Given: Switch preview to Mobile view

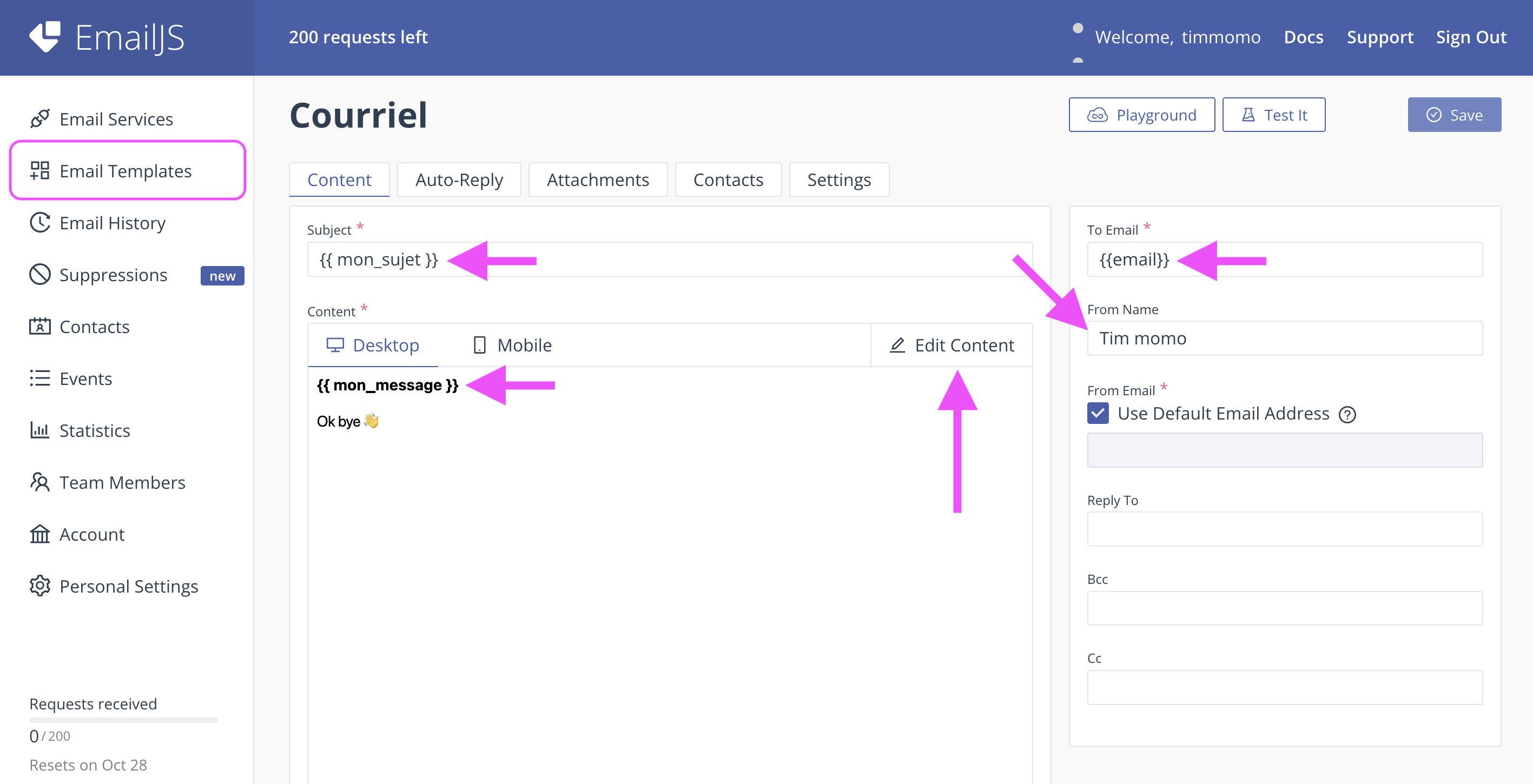Looking at the screenshot, I should pos(512,346).
